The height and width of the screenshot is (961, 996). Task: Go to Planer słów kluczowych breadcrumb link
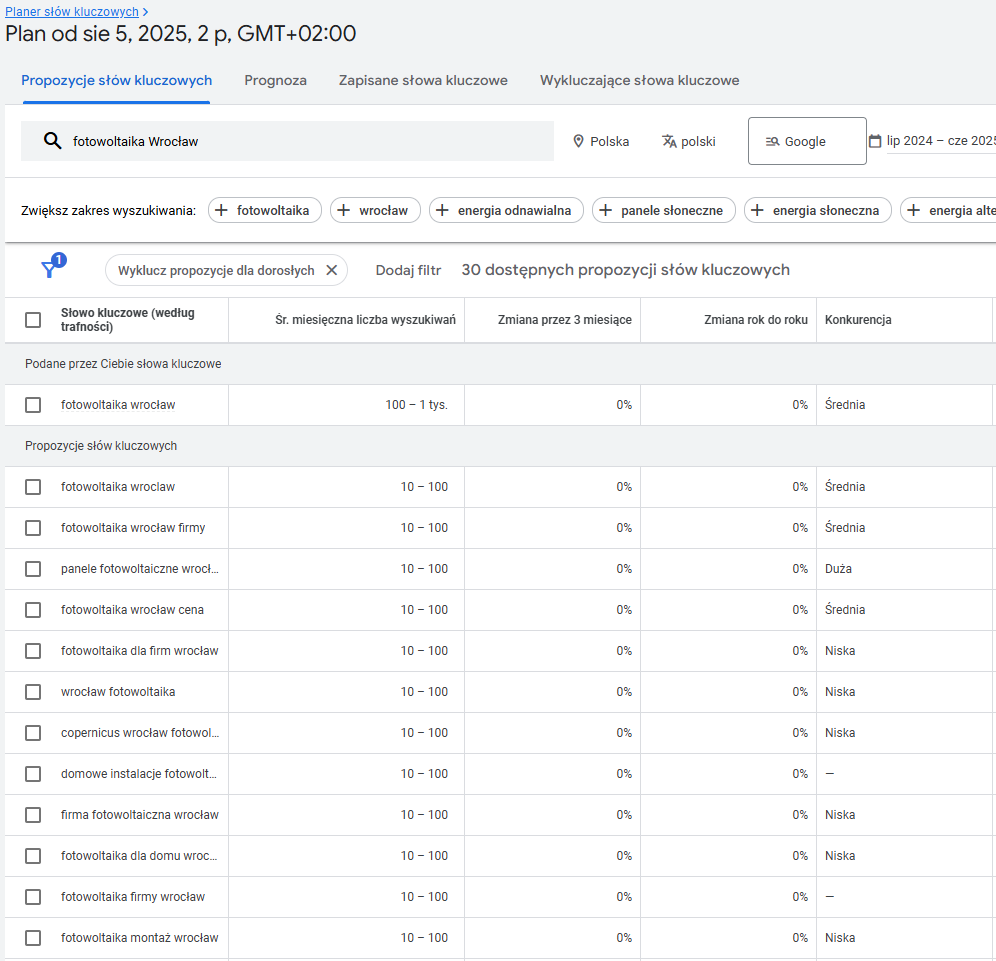72,12
